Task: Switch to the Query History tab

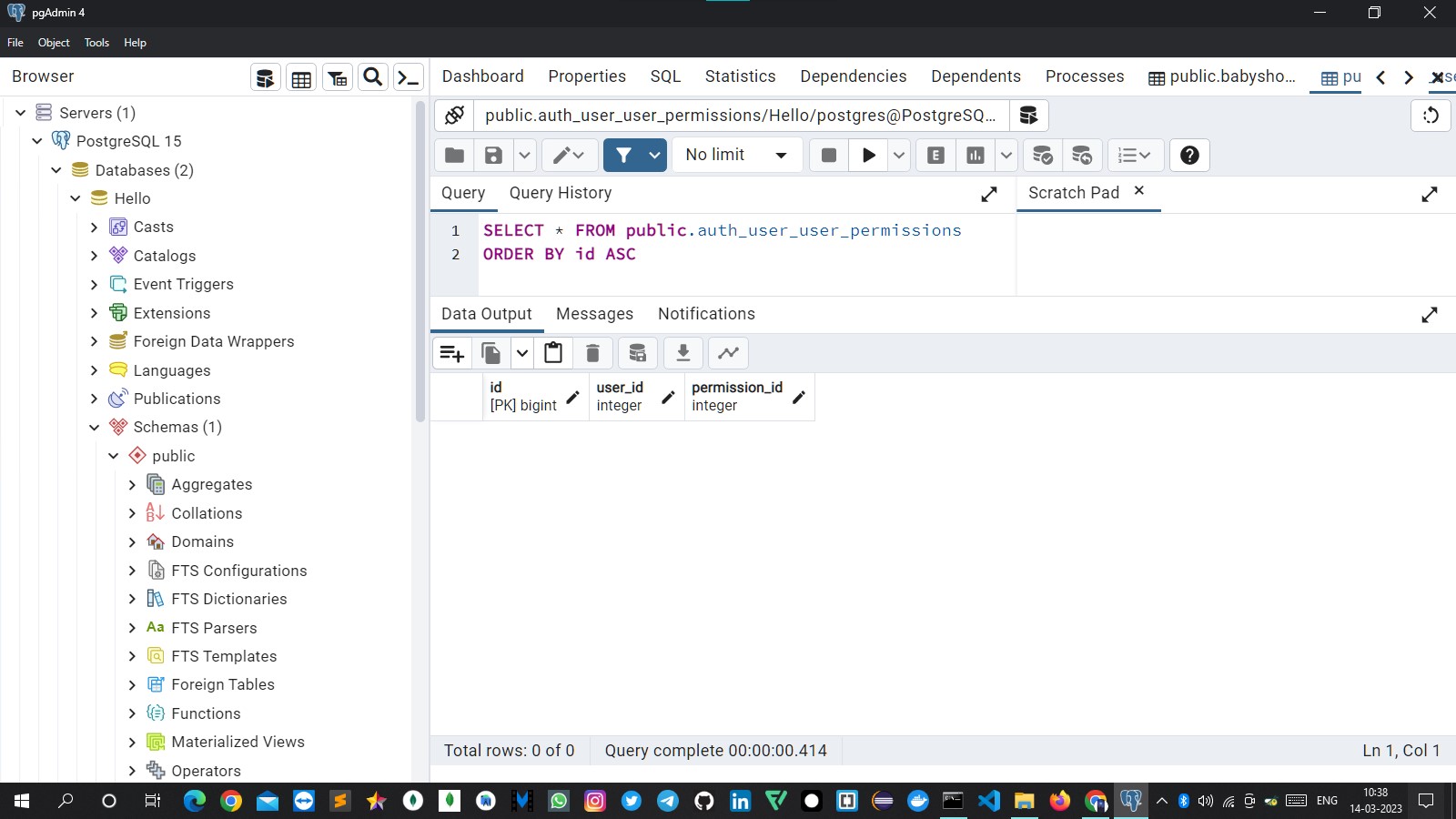Action: click(561, 193)
